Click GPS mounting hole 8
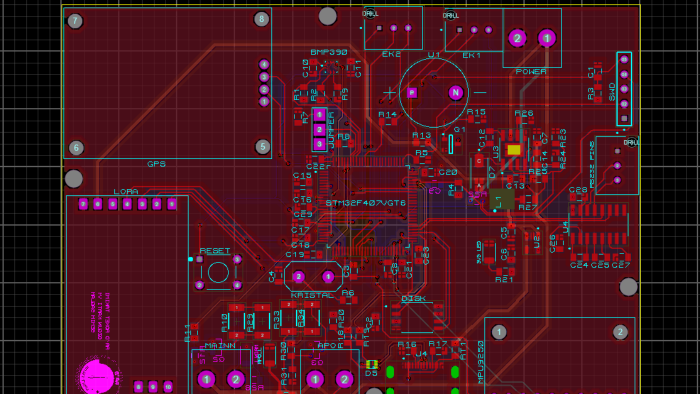This screenshot has width=700, height=394. (262, 19)
